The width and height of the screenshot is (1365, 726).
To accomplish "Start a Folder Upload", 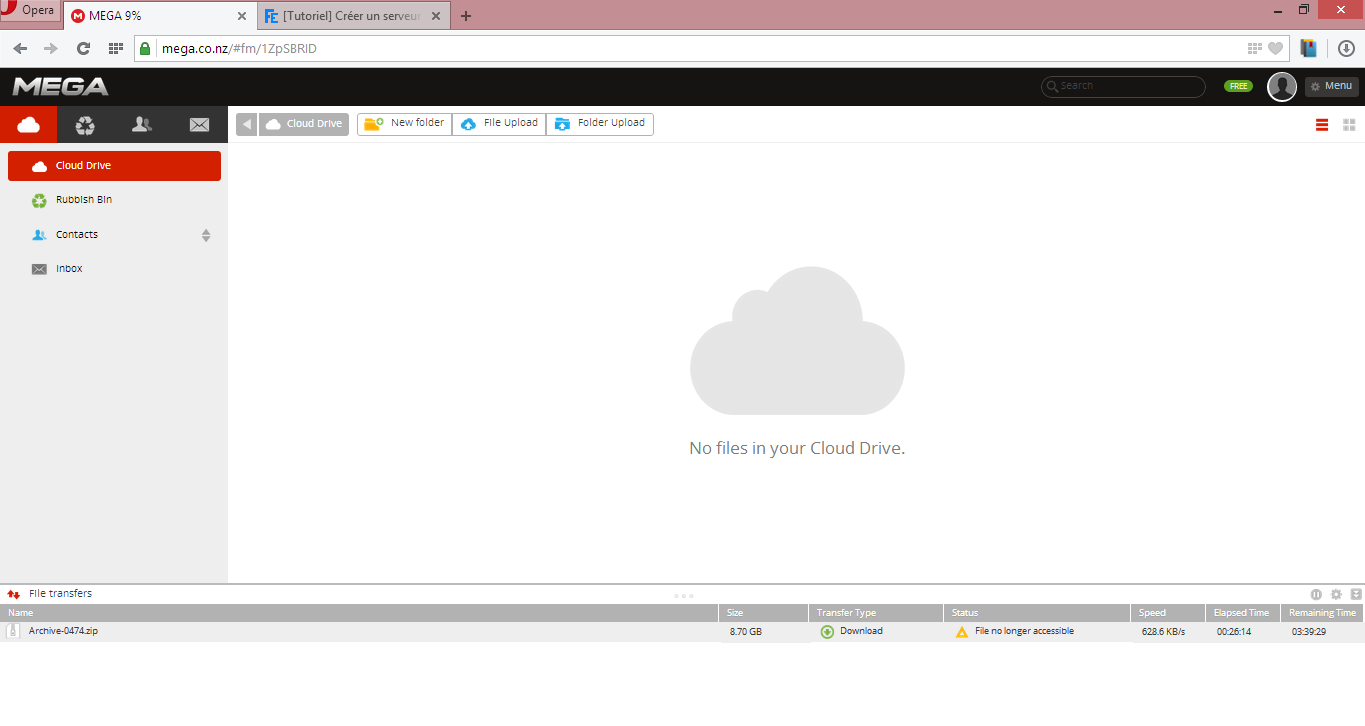I will [x=600, y=124].
